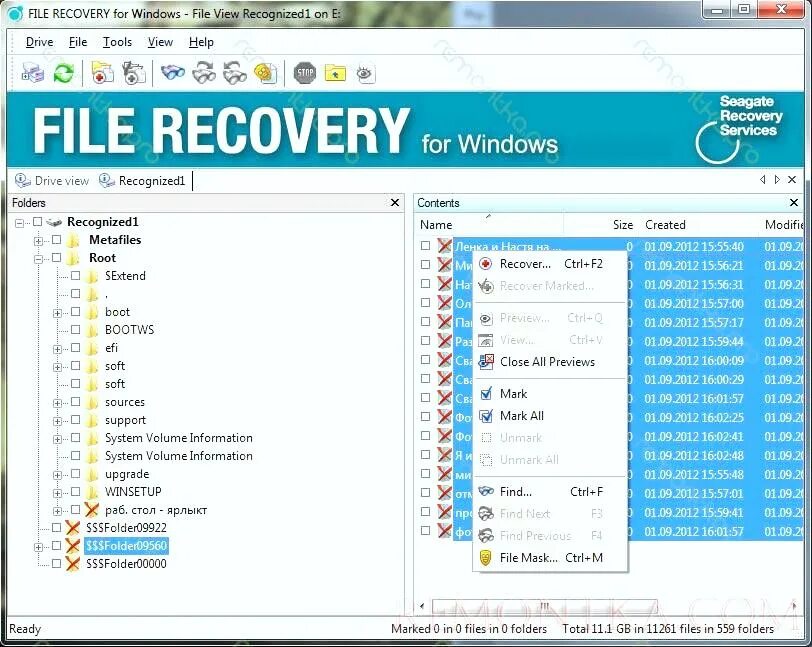Check the Recognized1 root checkbox

(x=37, y=222)
